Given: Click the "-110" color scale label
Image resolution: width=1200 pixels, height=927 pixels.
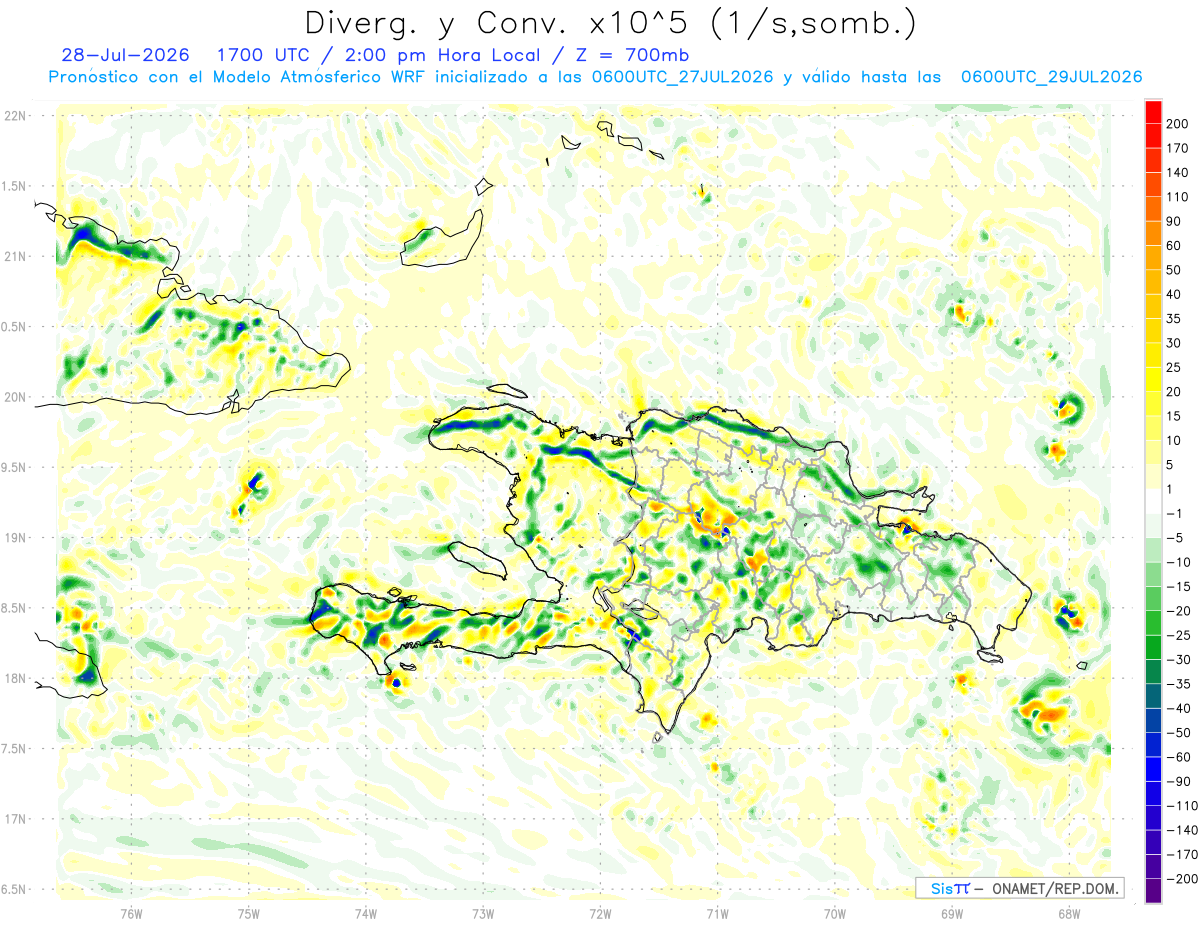Looking at the screenshot, I should [x=1183, y=805].
